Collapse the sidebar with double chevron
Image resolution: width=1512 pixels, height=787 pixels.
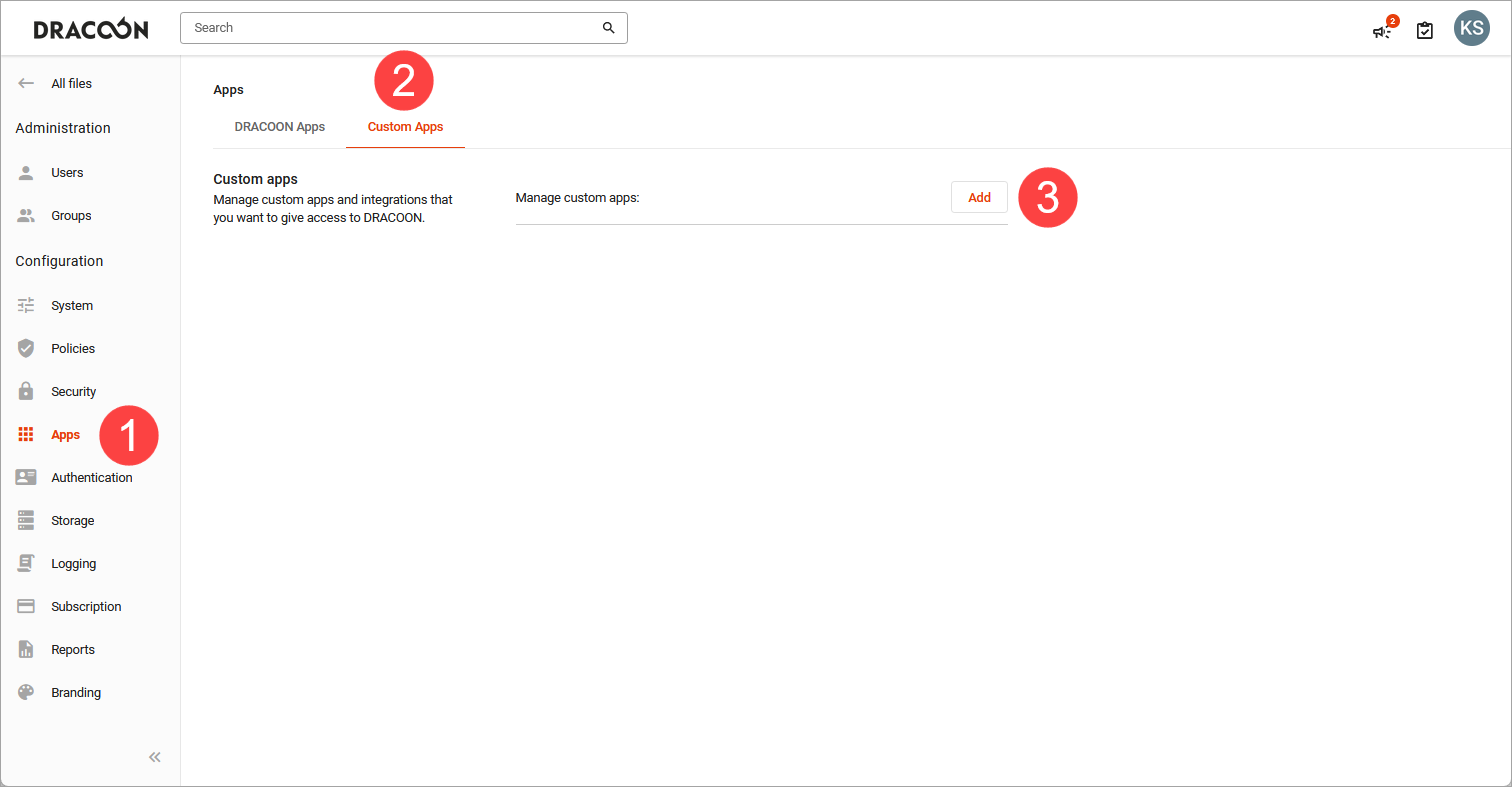point(155,757)
